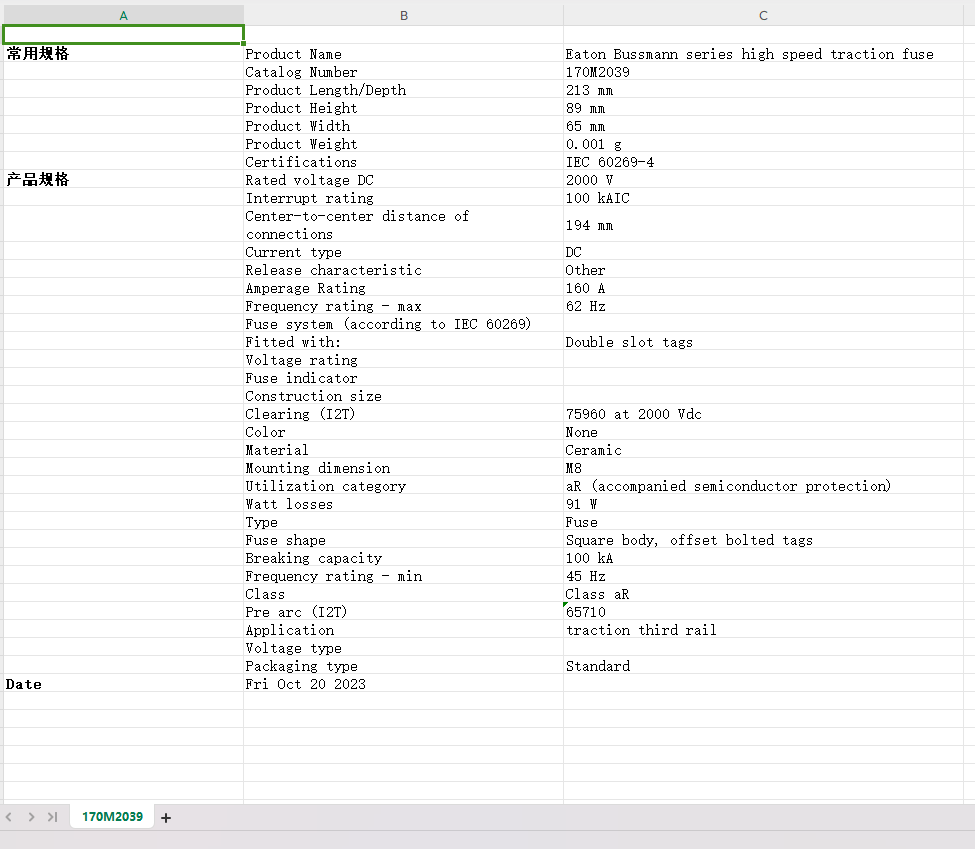Image resolution: width=975 pixels, height=849 pixels.
Task: Select the Catalog Number label cell
Action: (x=404, y=72)
